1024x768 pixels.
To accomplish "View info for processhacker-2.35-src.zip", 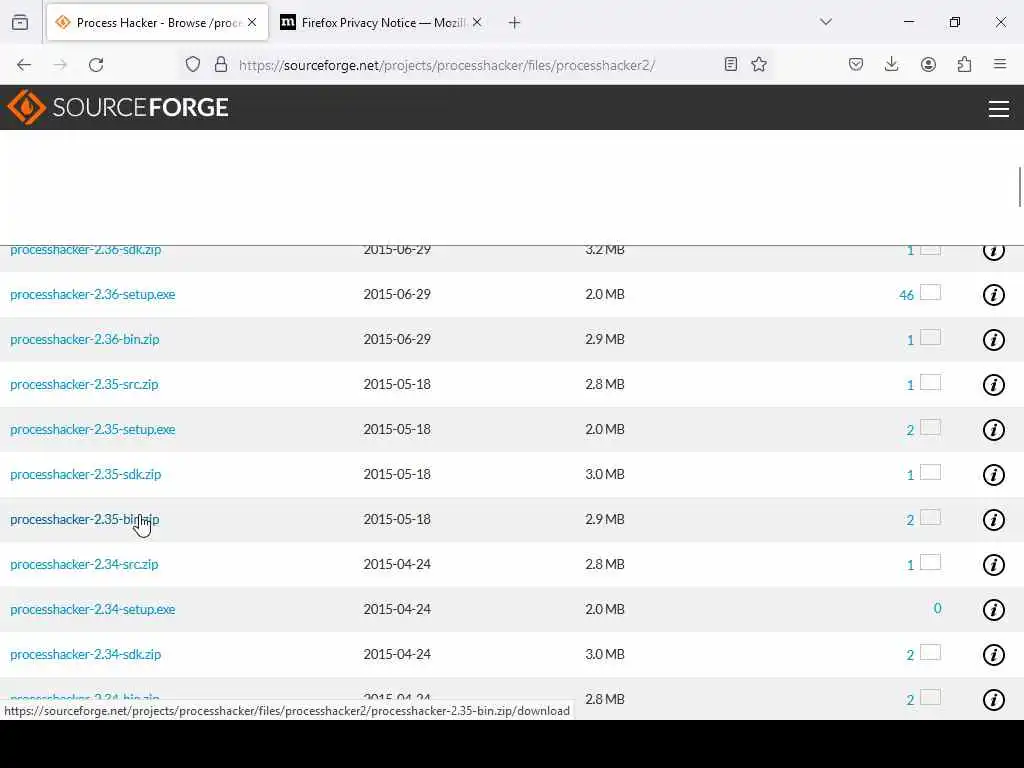I will [993, 385].
